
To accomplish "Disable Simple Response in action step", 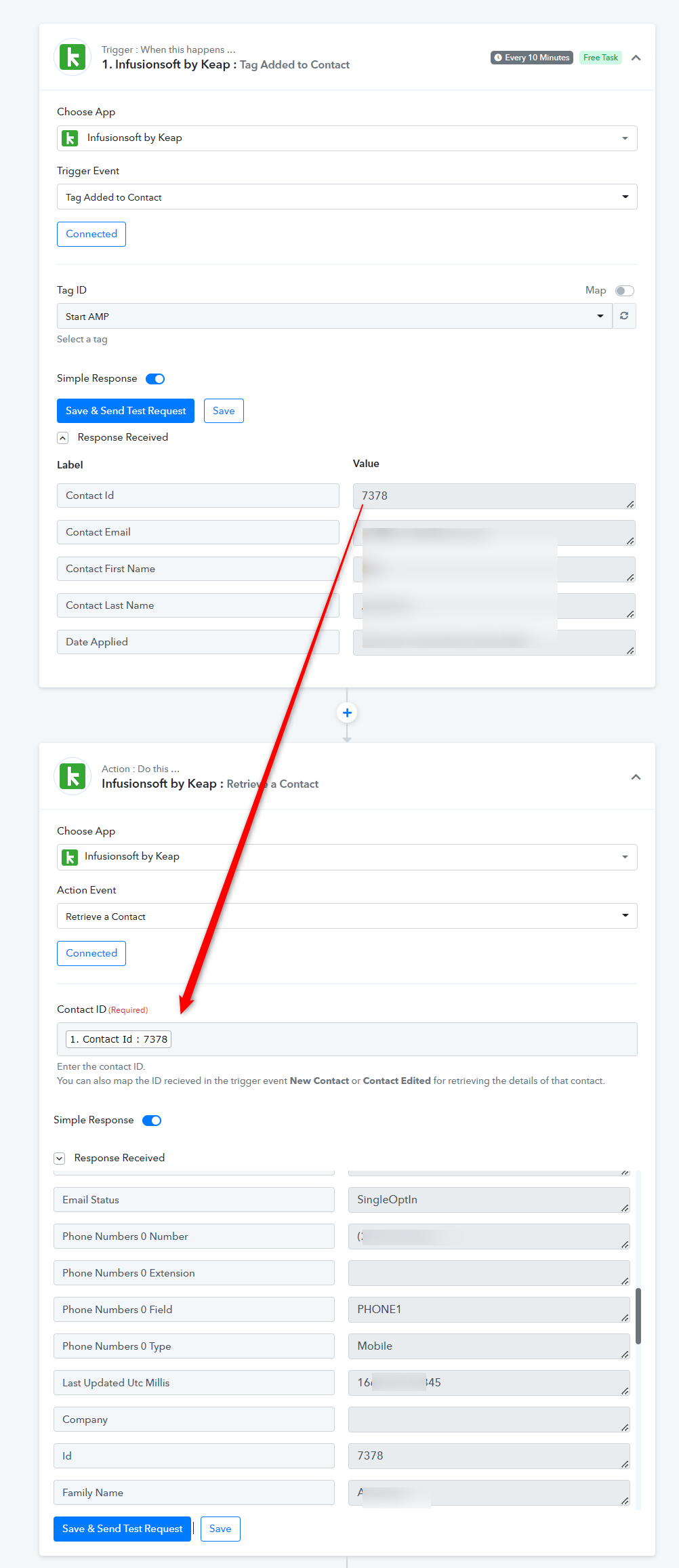I will point(152,1121).
